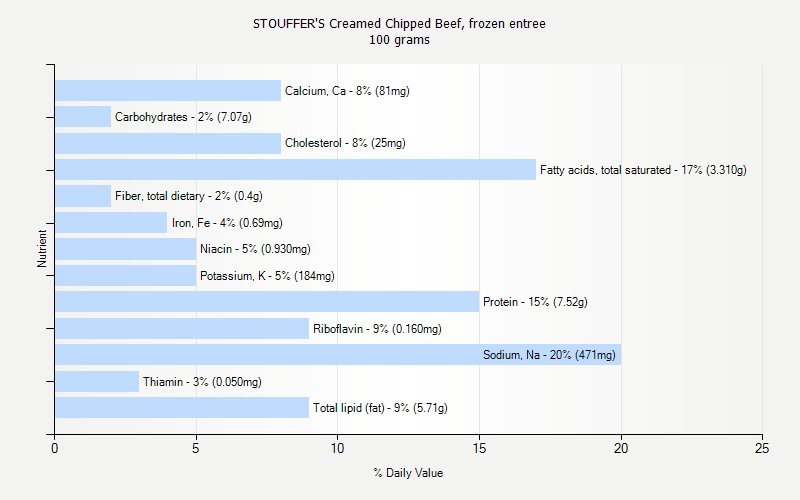Select the Iron, Fe bar

tap(111, 222)
